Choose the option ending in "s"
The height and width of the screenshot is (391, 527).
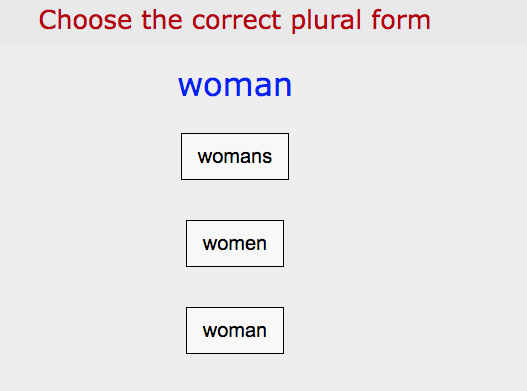click(235, 156)
